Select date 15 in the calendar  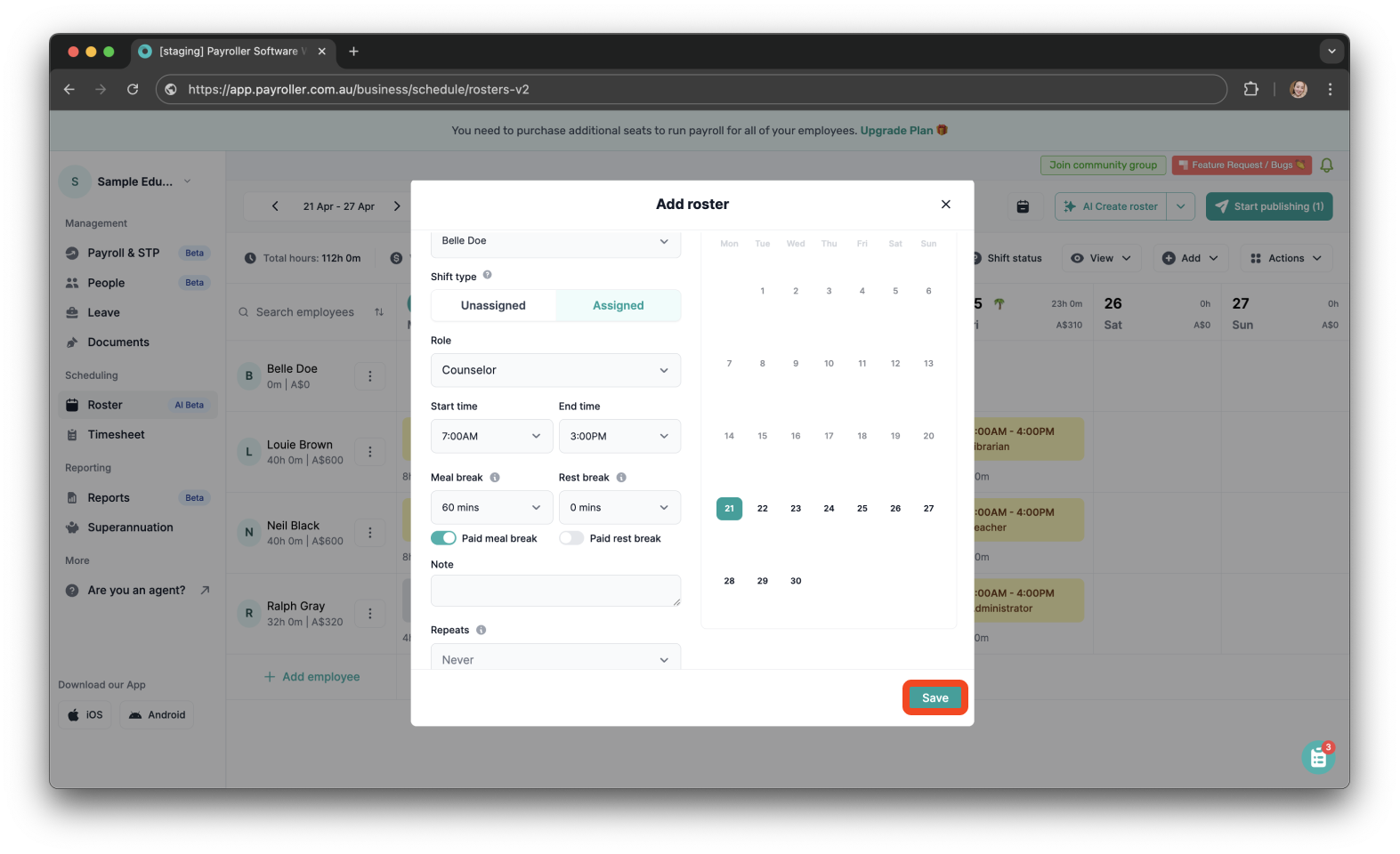click(762, 436)
